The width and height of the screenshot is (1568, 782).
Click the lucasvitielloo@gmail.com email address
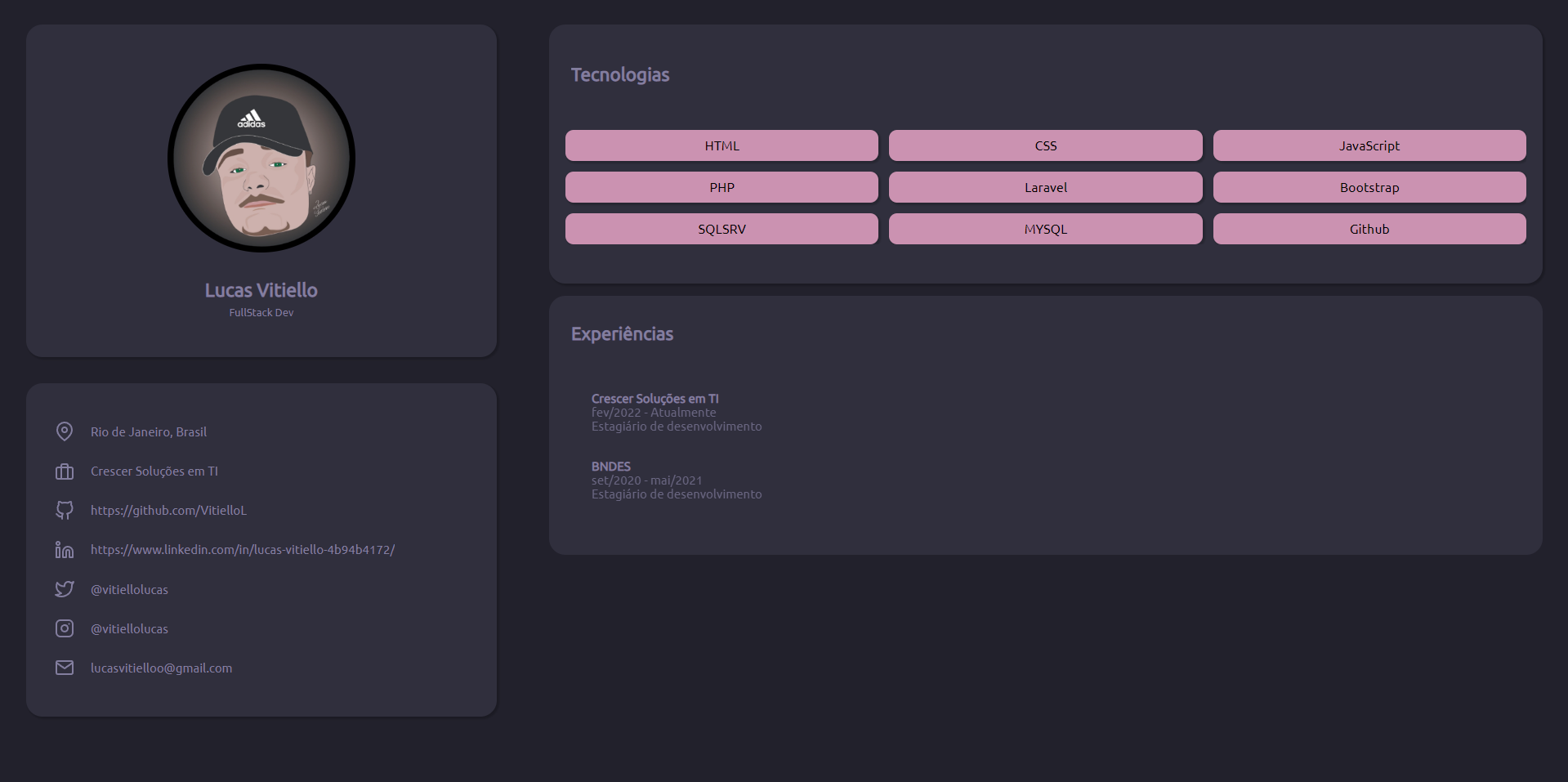tap(161, 668)
